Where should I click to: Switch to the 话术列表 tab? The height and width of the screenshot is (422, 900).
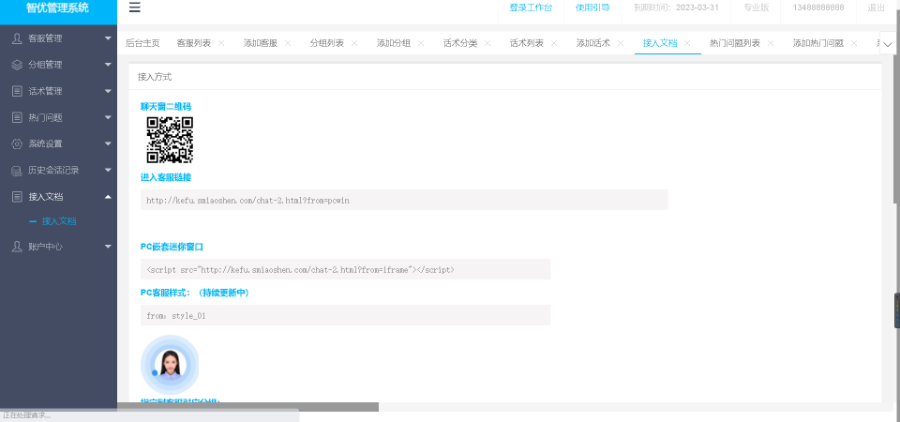click(526, 43)
